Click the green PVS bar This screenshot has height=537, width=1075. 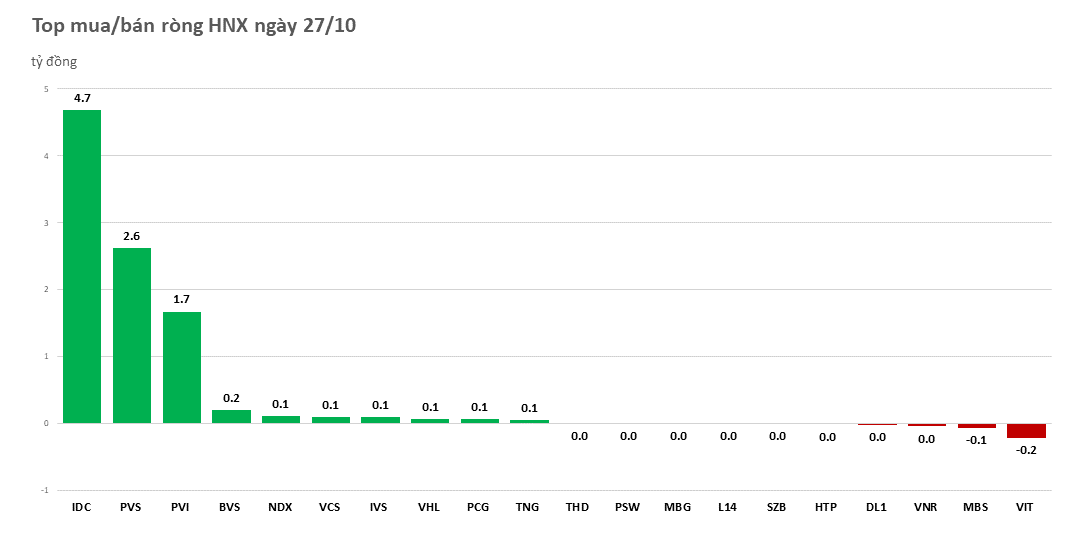click(x=132, y=335)
